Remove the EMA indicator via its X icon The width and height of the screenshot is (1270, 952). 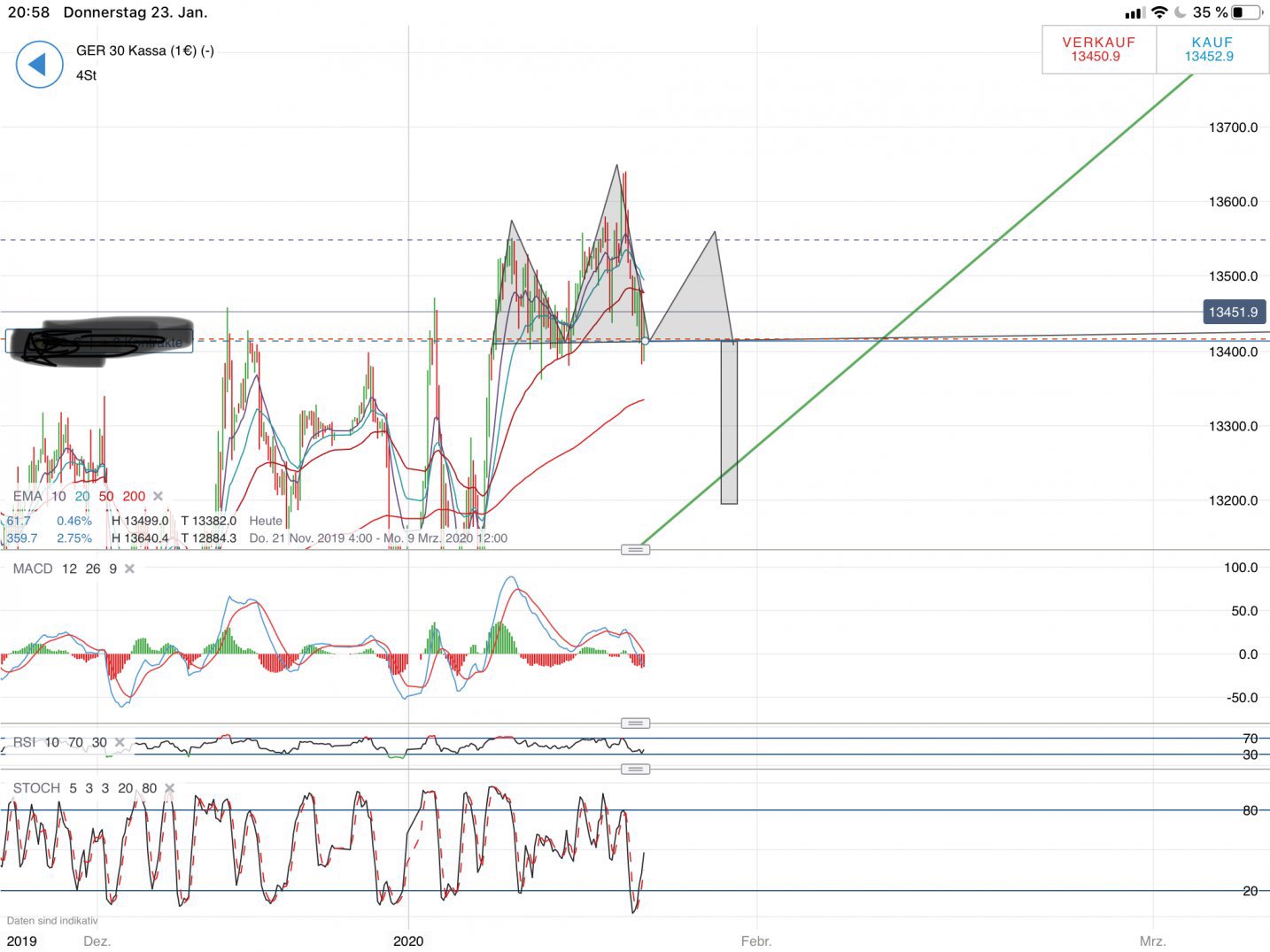tap(158, 497)
